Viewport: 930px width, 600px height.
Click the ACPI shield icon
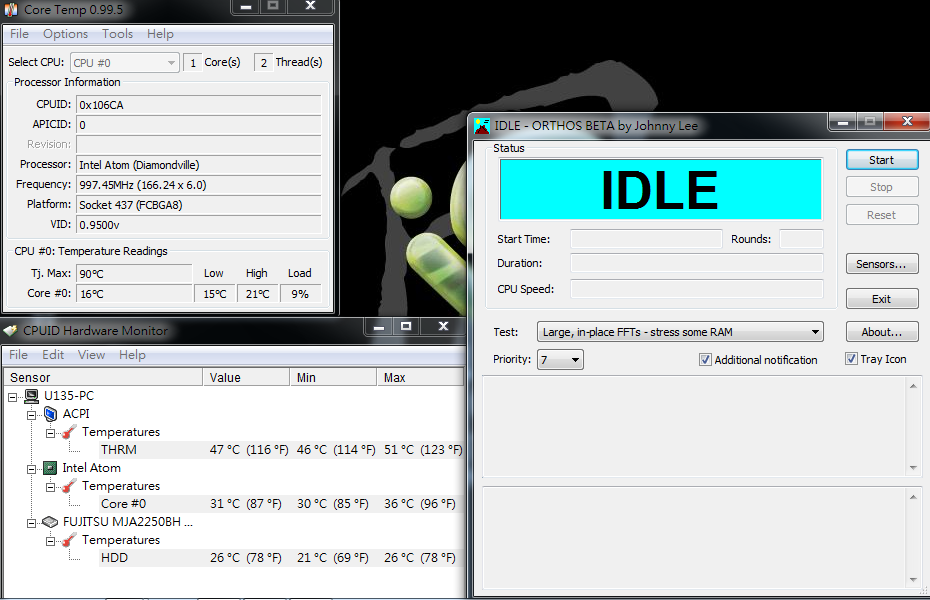click(x=50, y=414)
